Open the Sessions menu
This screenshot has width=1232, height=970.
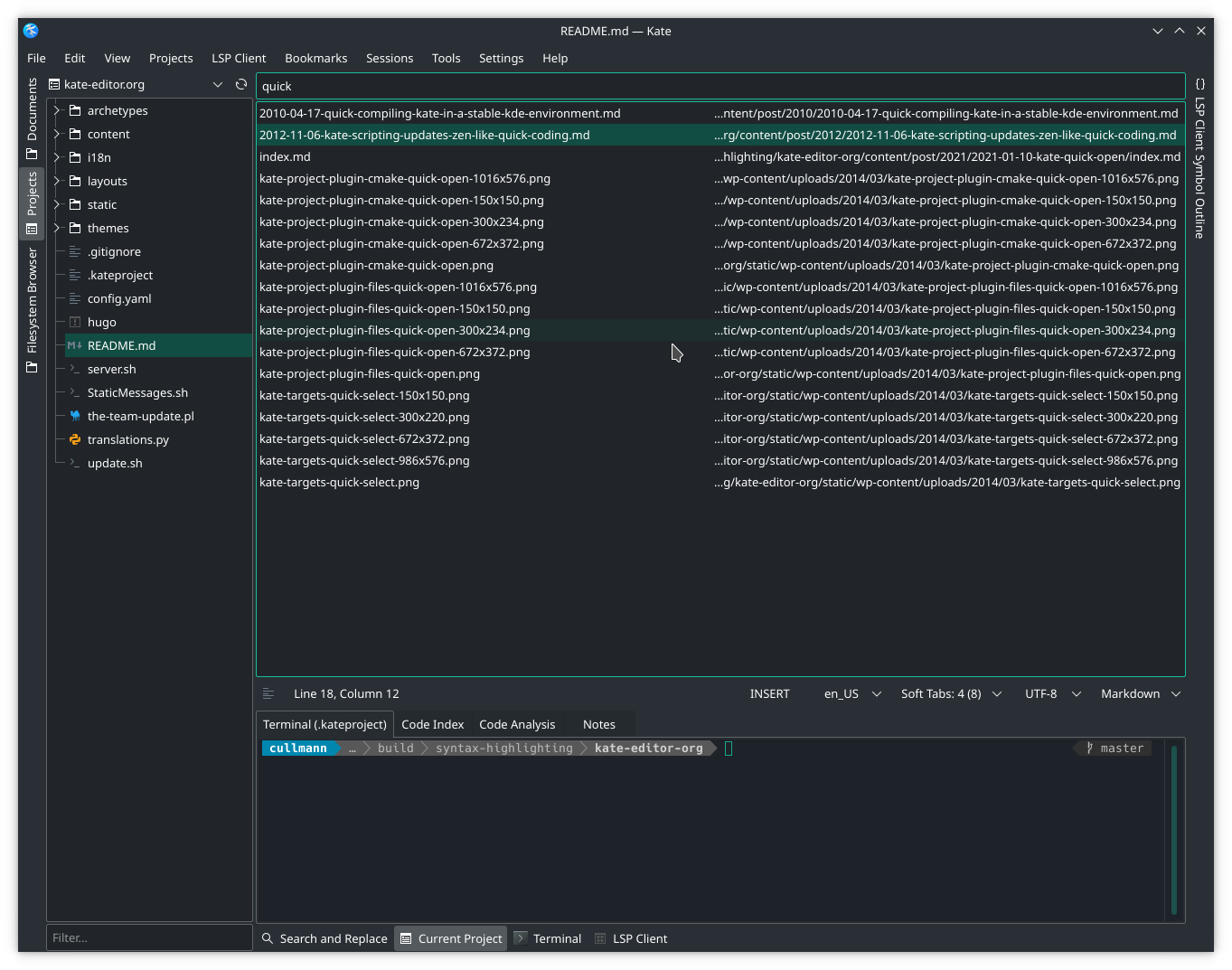point(390,58)
